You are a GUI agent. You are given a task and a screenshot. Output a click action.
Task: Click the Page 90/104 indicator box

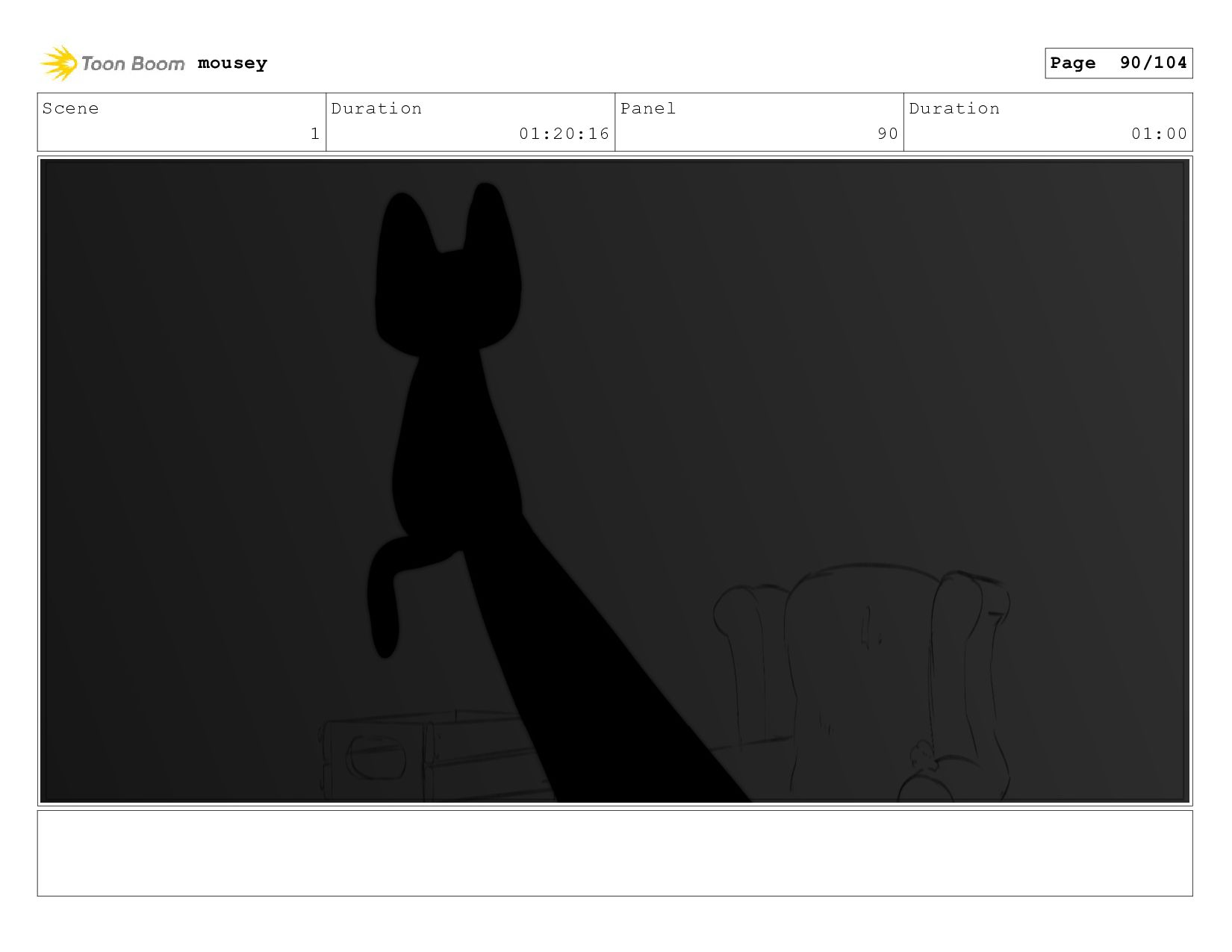1119,63
